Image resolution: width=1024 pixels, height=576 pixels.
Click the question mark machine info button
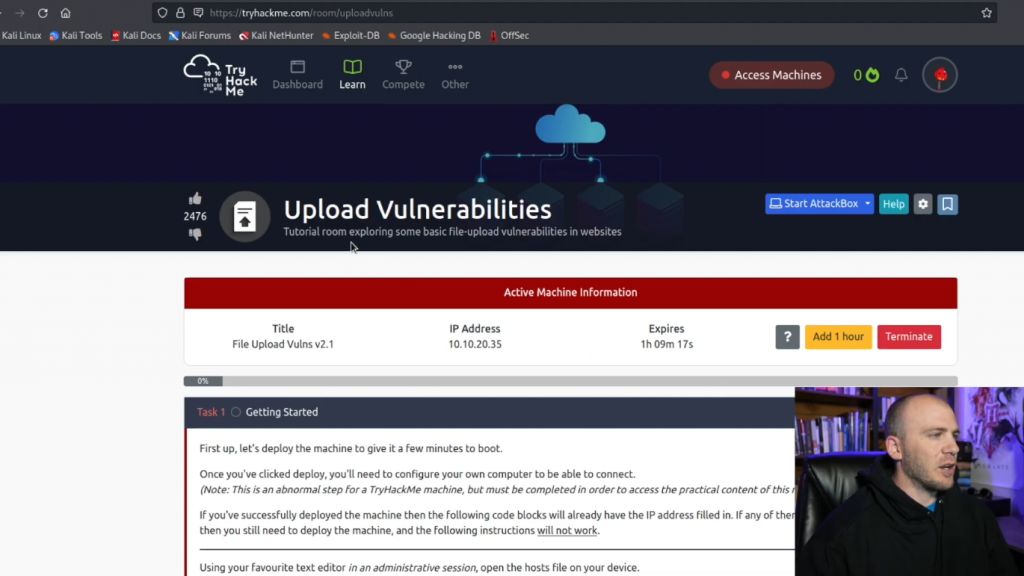pyautogui.click(x=787, y=337)
